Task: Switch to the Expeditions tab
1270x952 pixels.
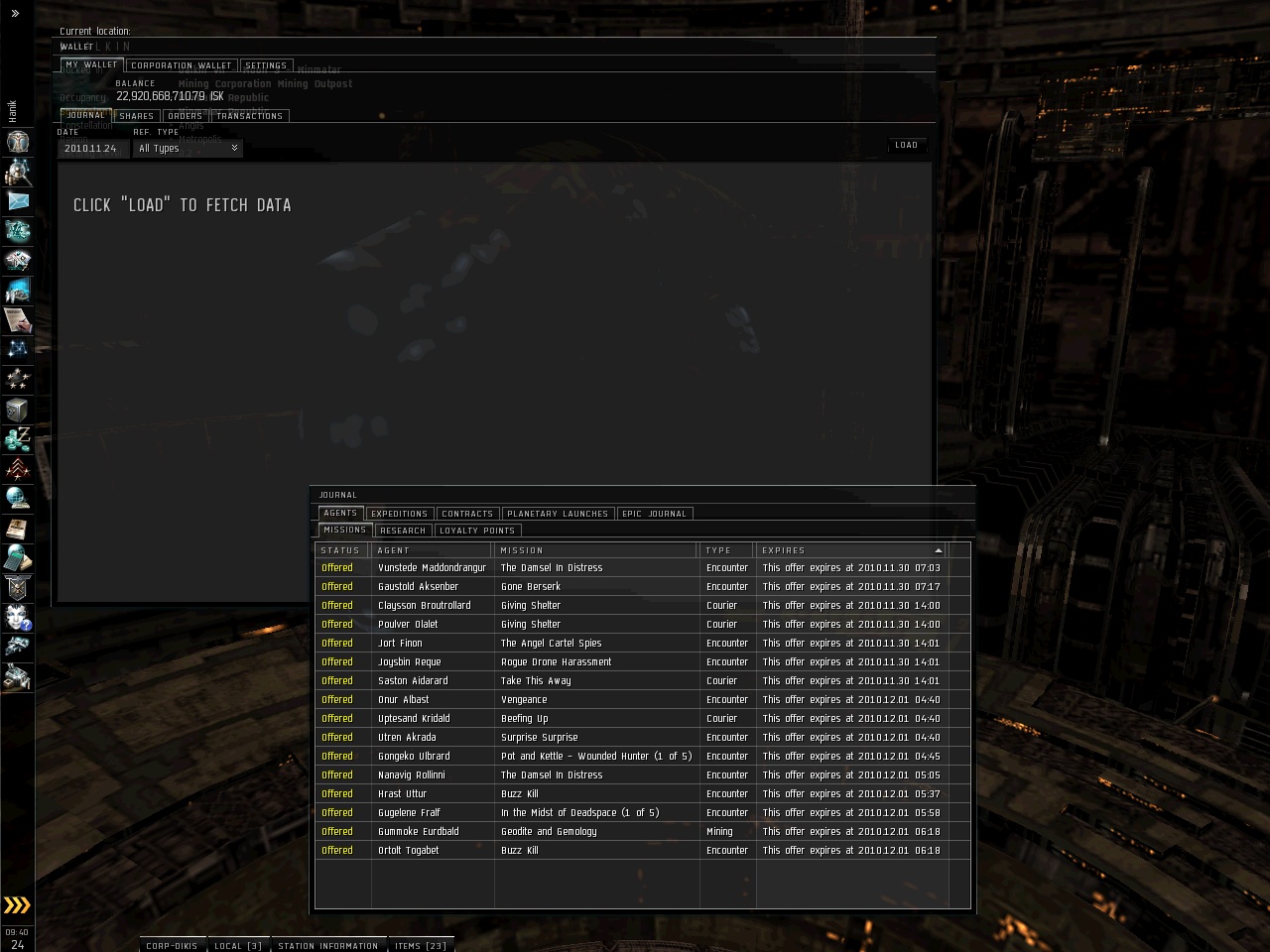Action: (400, 514)
